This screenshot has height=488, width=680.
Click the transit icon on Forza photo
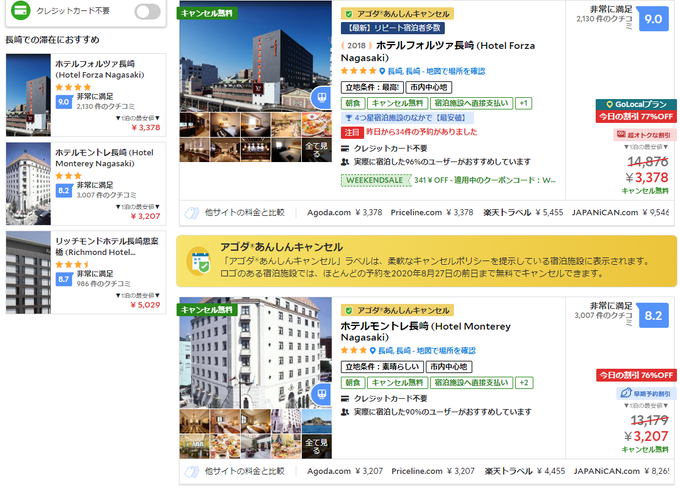tap(321, 98)
